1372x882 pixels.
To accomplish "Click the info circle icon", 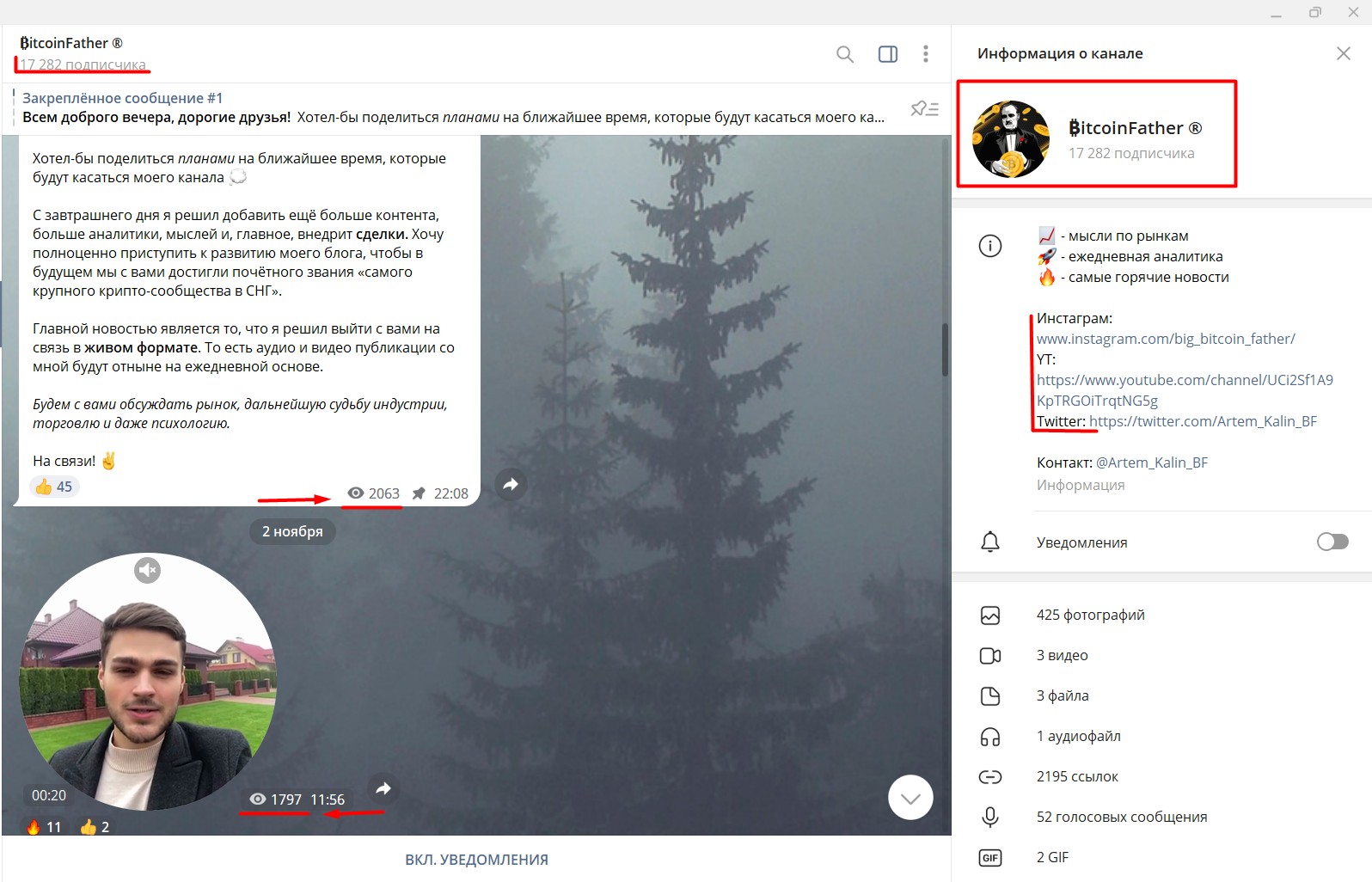I will pyautogui.click(x=990, y=247).
